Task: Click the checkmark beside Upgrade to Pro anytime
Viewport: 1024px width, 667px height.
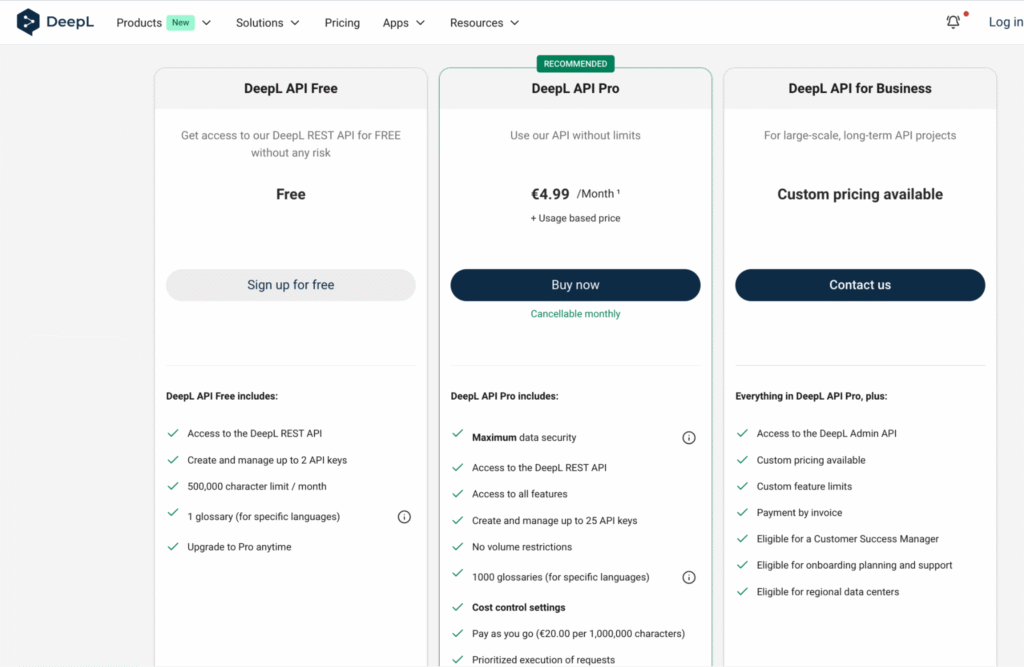Action: click(x=172, y=547)
